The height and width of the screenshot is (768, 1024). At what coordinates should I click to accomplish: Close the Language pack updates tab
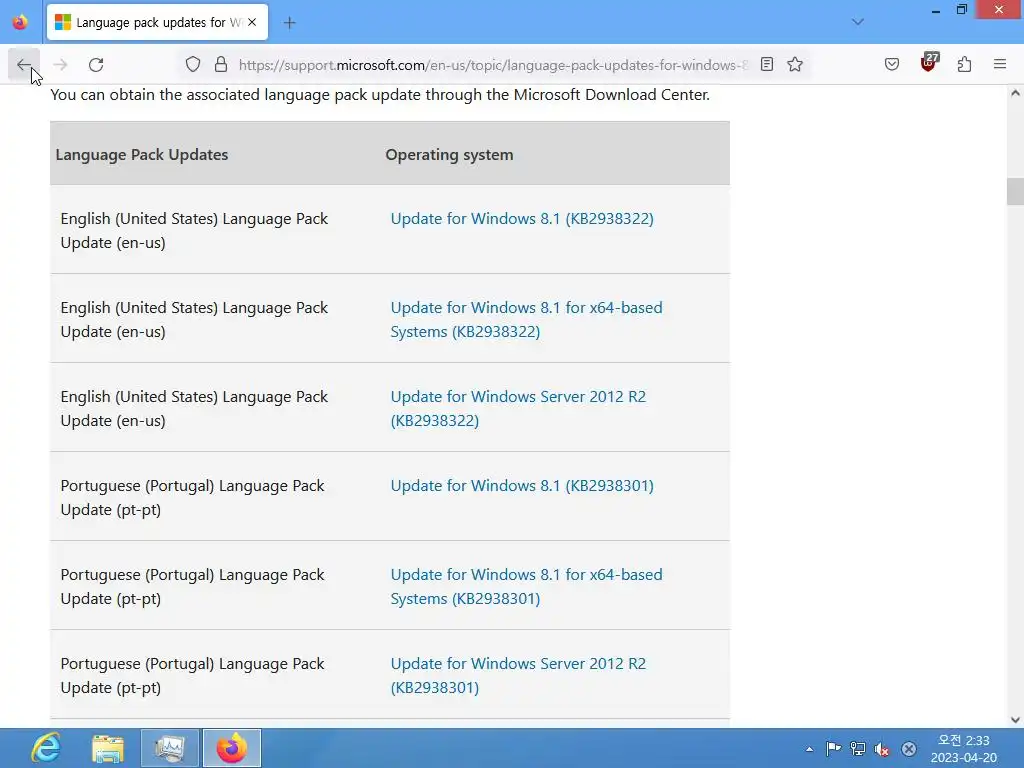(252, 22)
